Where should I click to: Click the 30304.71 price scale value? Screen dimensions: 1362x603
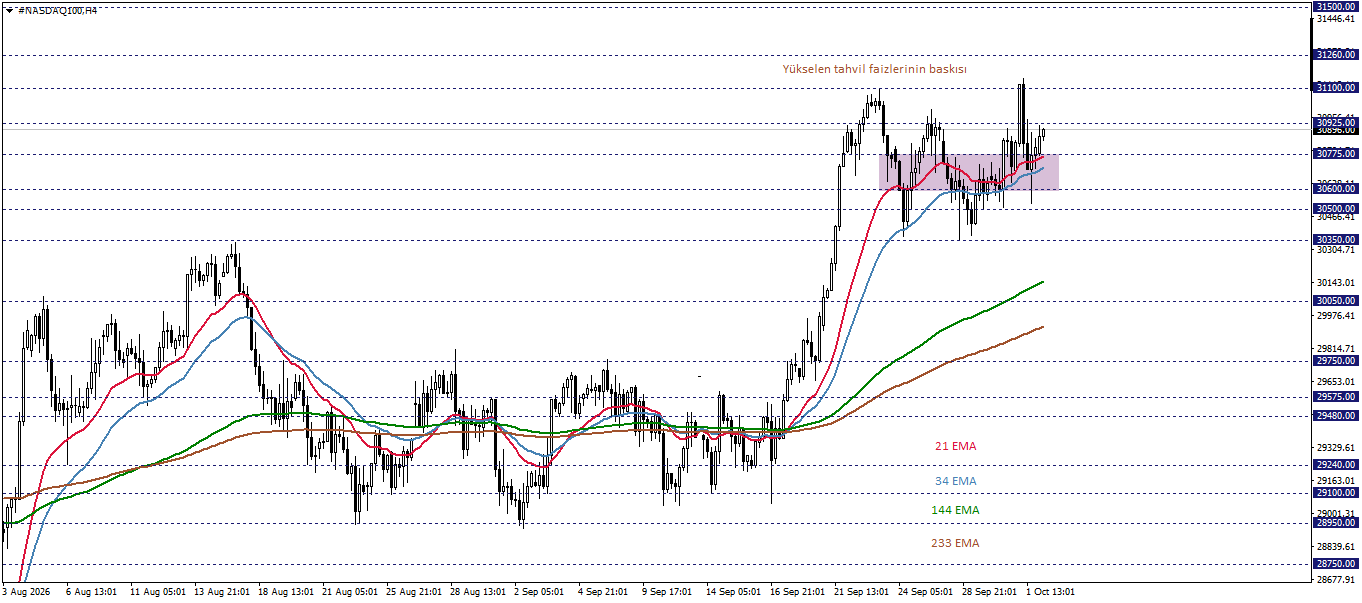(1336, 250)
